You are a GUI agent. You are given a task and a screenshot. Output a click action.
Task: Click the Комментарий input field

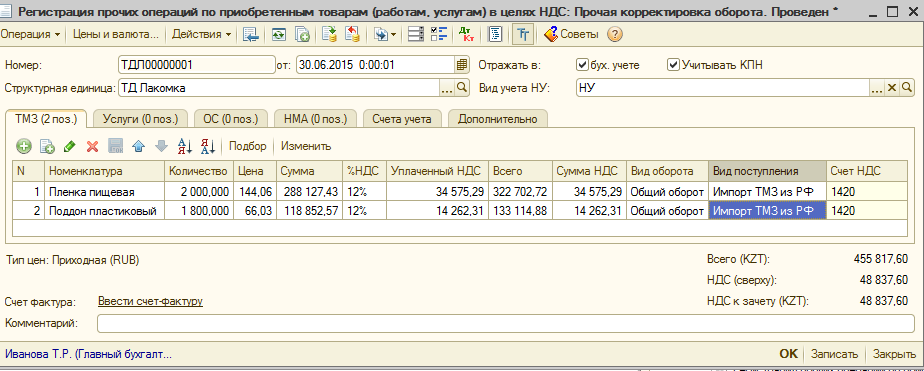click(x=506, y=323)
